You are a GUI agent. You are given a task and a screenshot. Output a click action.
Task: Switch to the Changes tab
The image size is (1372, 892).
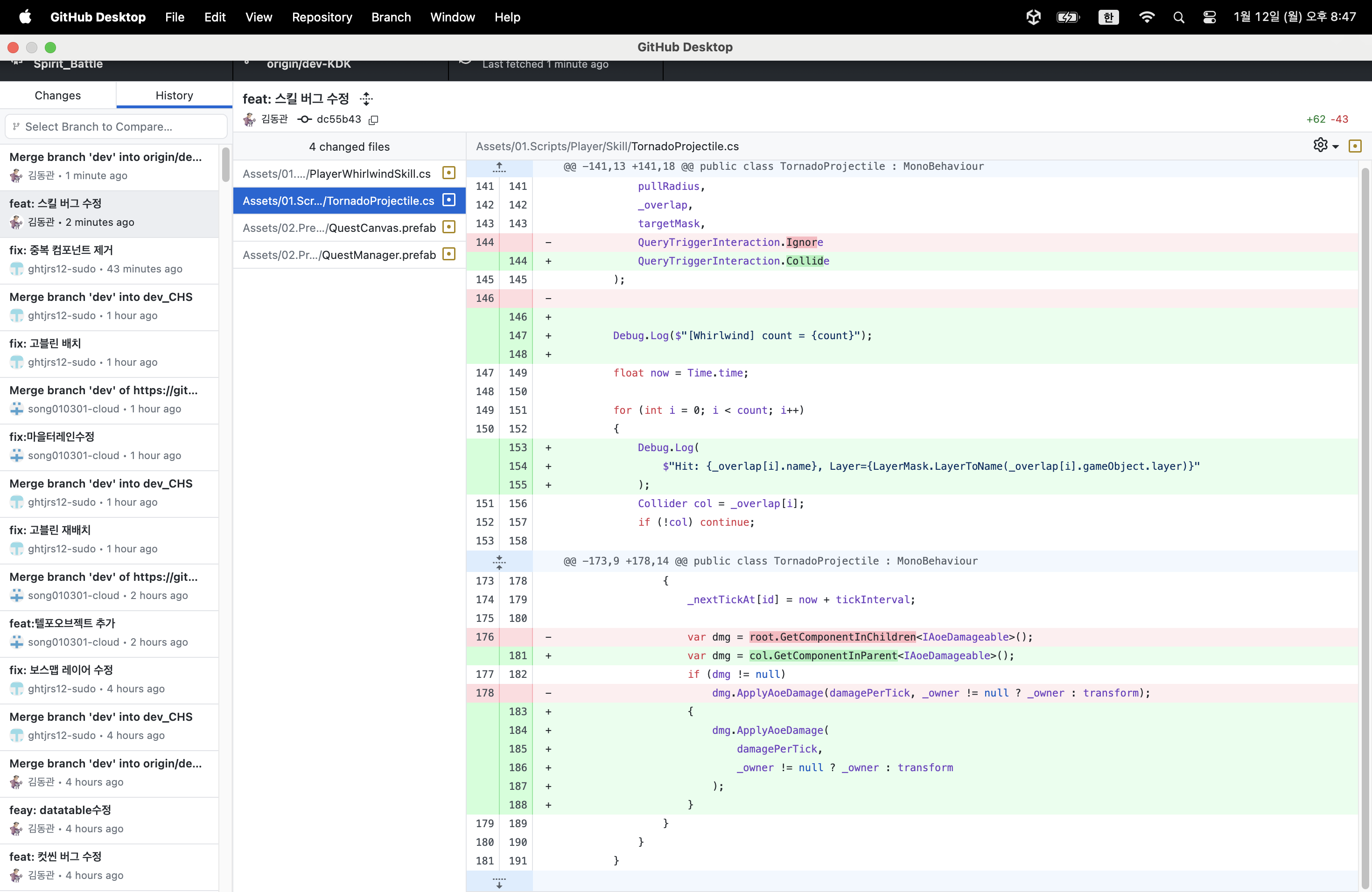[x=58, y=95]
